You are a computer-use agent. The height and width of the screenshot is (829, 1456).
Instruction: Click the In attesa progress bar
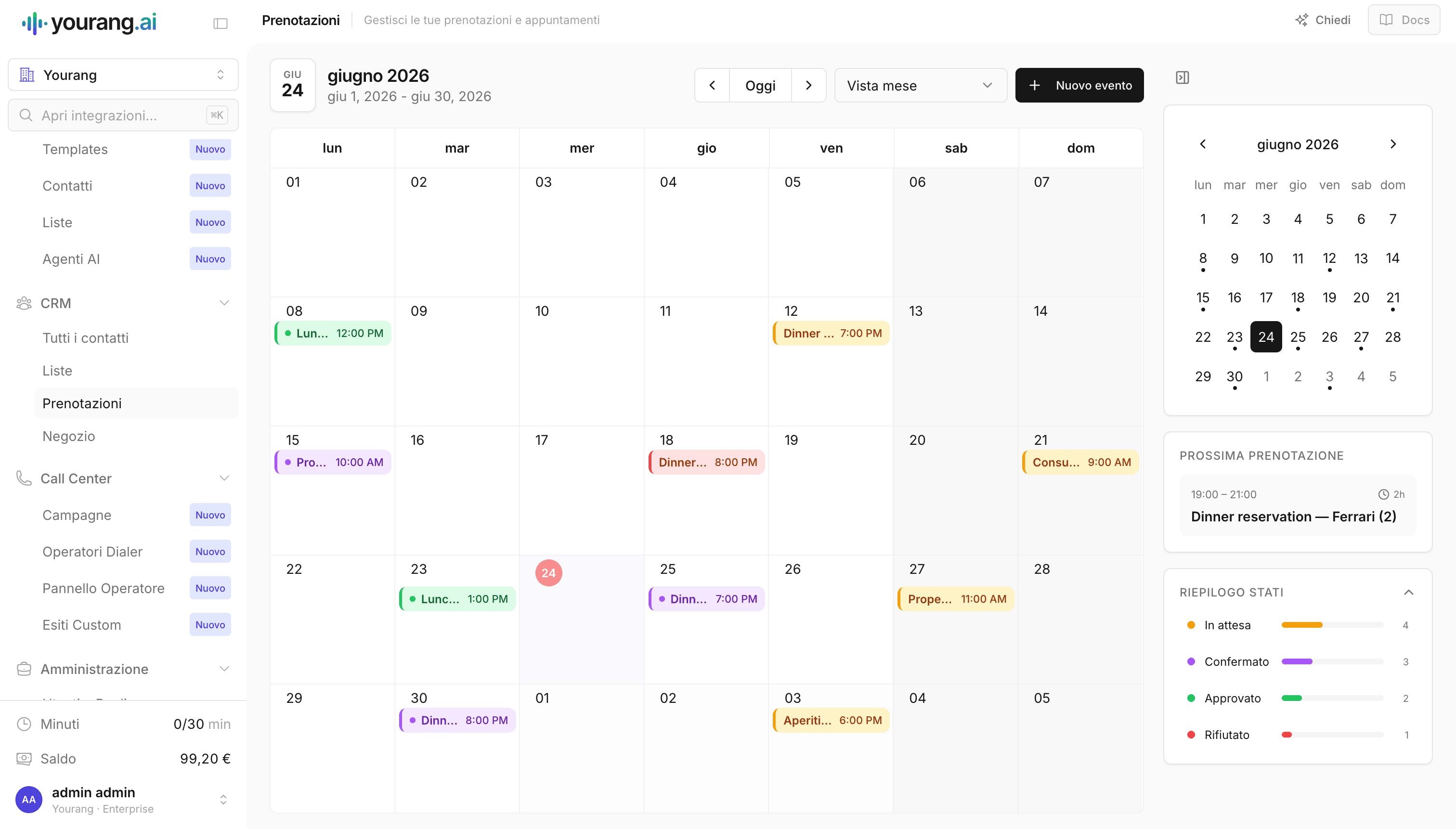1332,625
